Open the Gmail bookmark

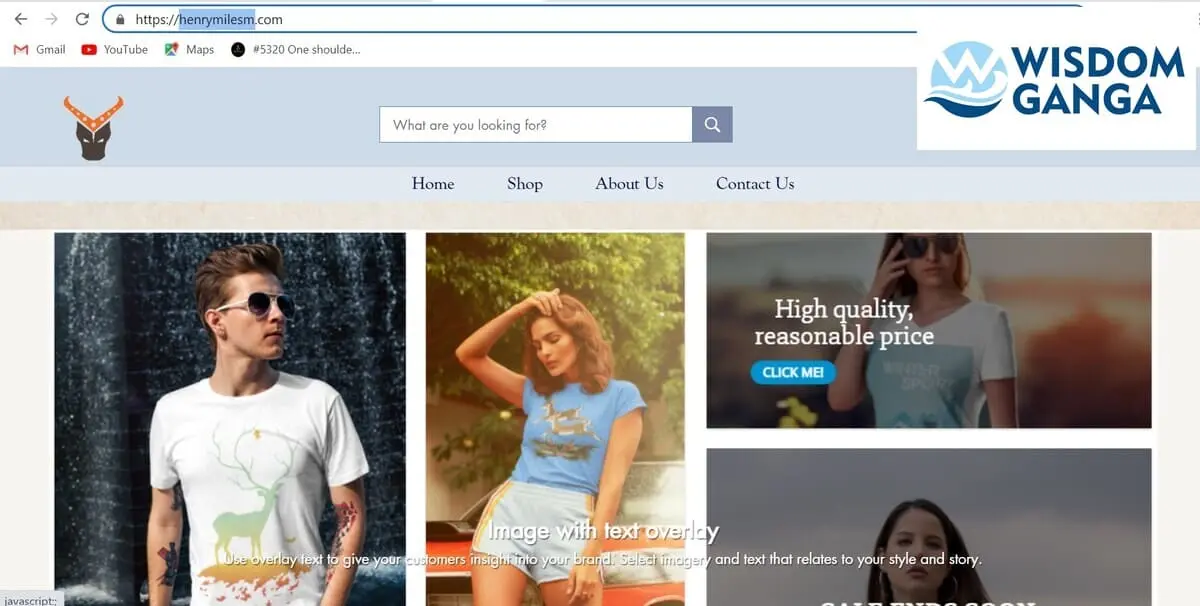pyautogui.click(x=39, y=49)
